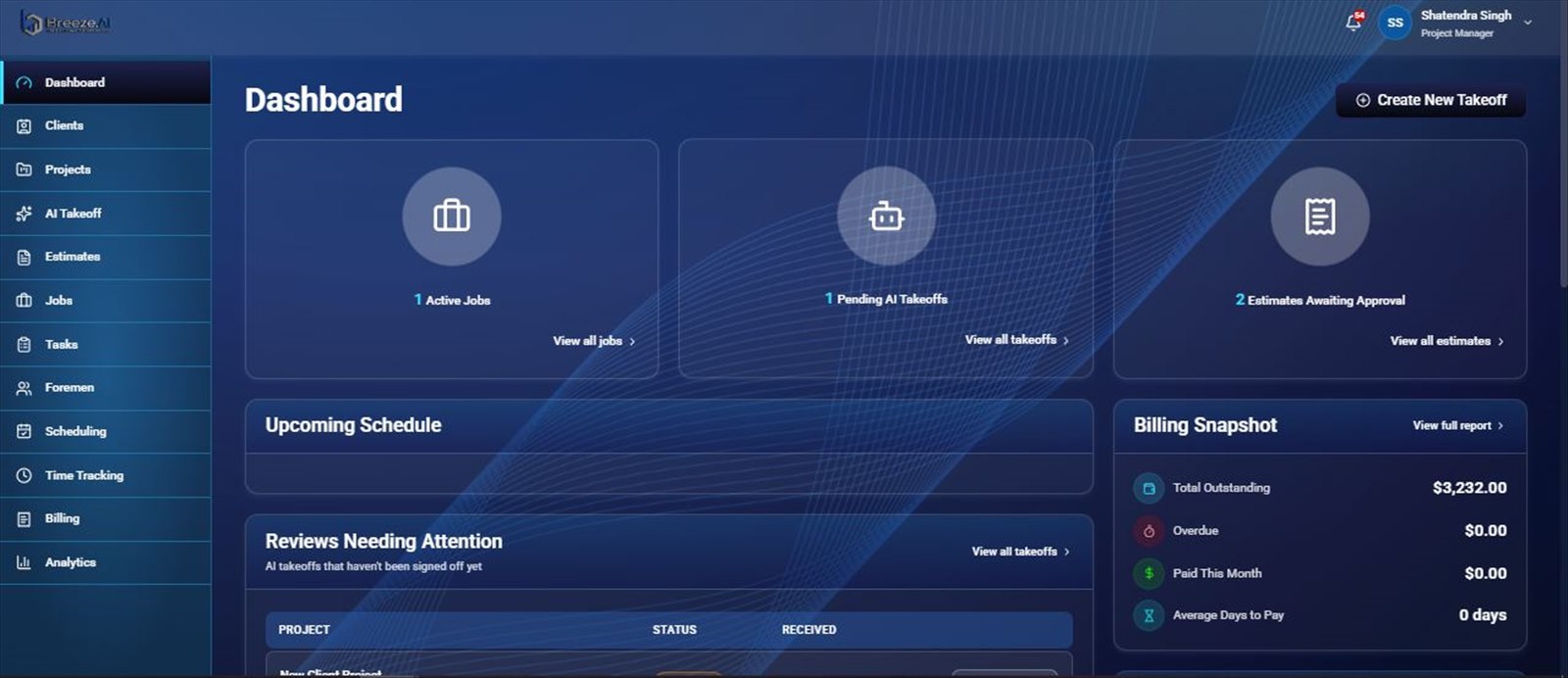Click the Scheduling calendar icon in sidebar

[24, 431]
